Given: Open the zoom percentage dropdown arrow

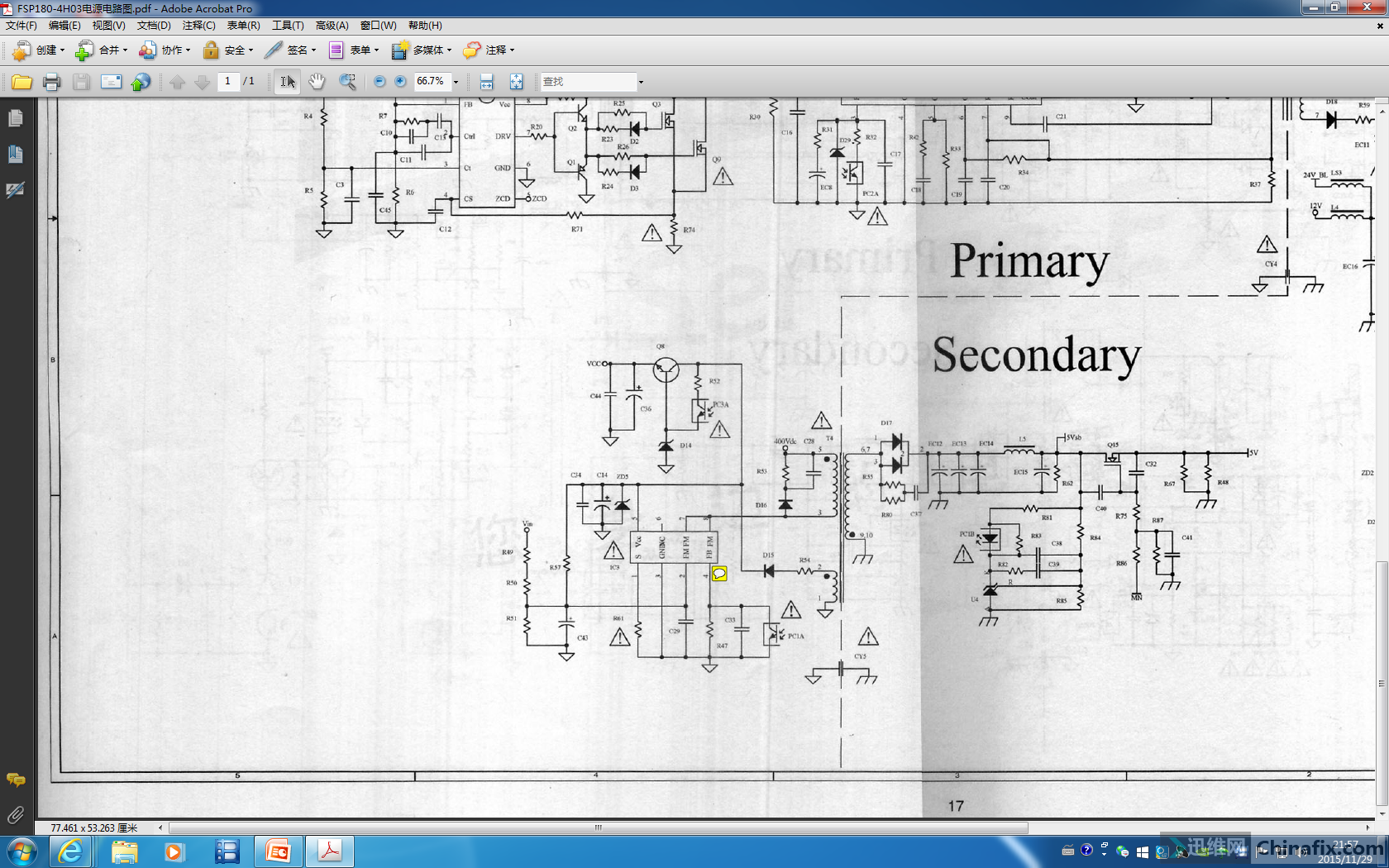Looking at the screenshot, I should (456, 82).
